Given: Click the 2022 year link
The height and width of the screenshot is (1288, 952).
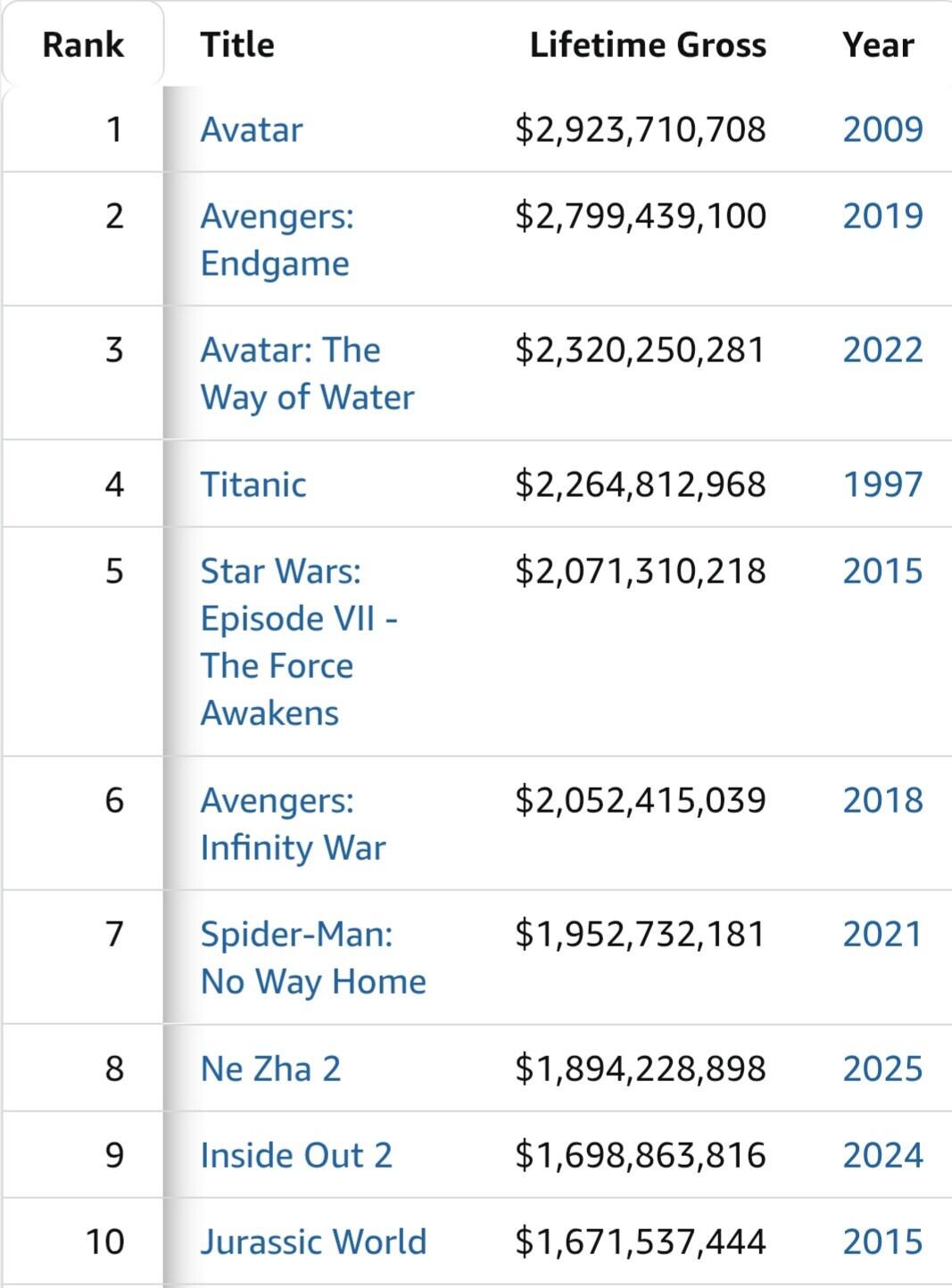Looking at the screenshot, I should click(882, 350).
